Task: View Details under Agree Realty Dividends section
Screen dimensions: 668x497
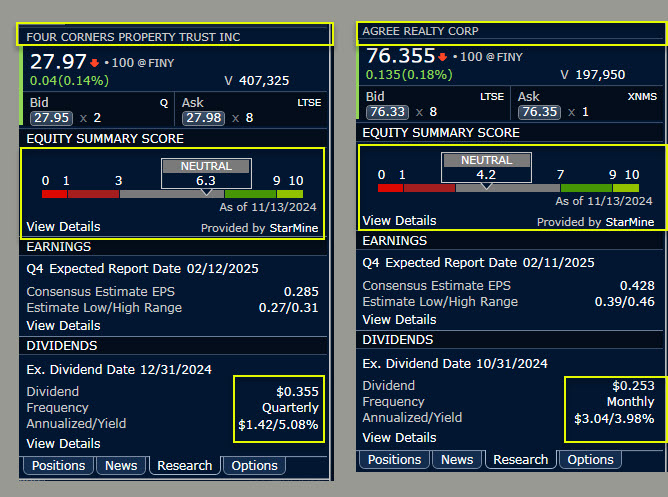Action: (399, 437)
